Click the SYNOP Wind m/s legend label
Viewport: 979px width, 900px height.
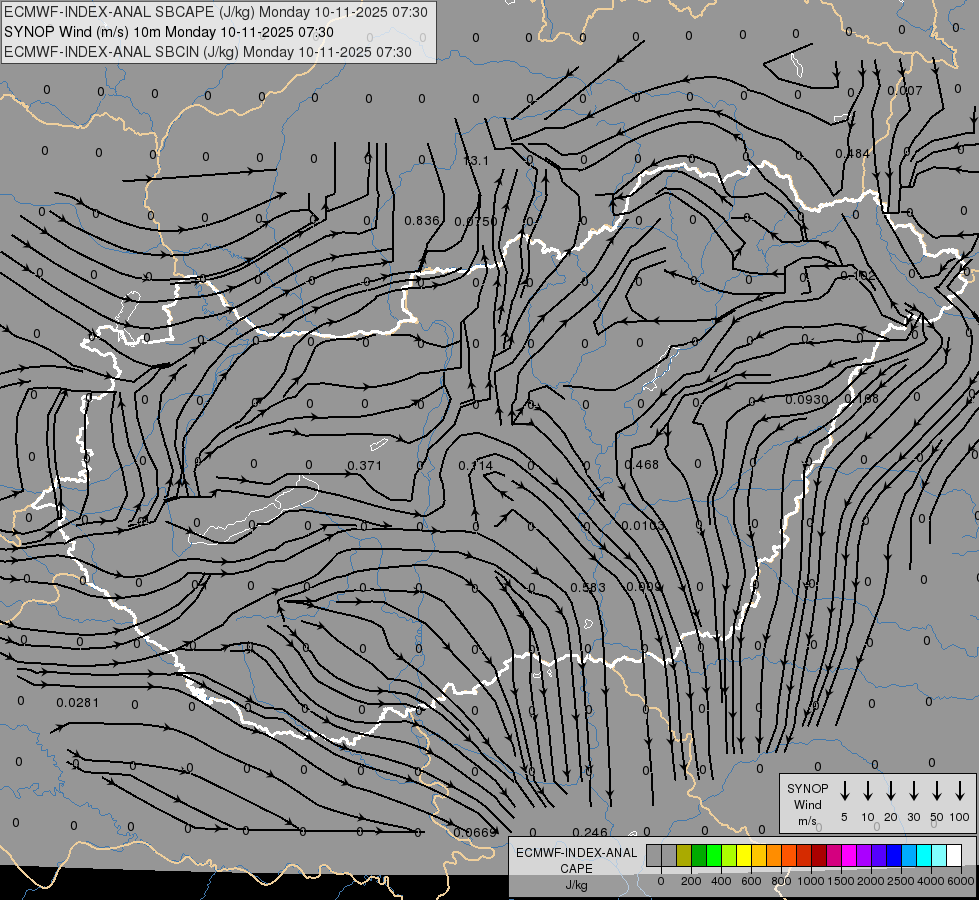807,805
